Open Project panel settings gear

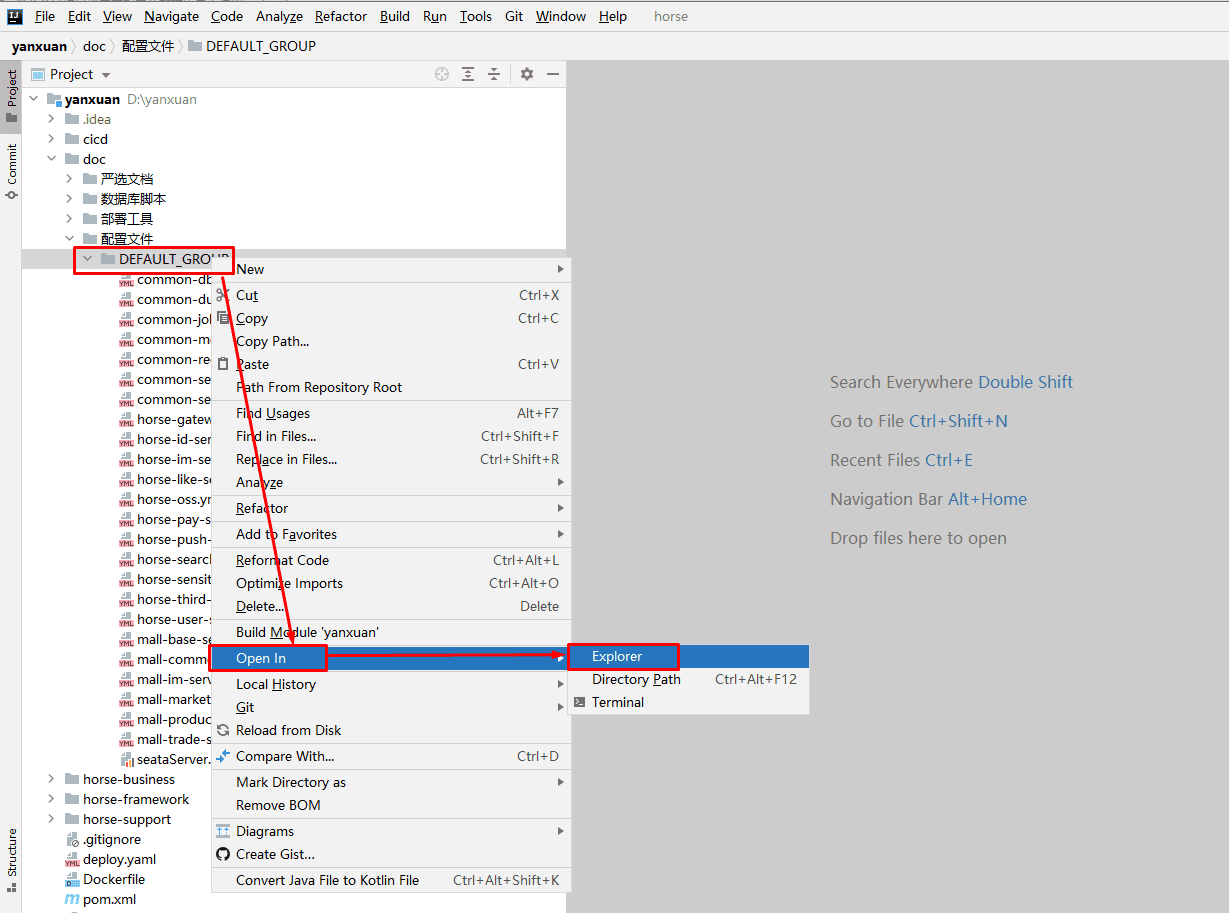pos(527,74)
